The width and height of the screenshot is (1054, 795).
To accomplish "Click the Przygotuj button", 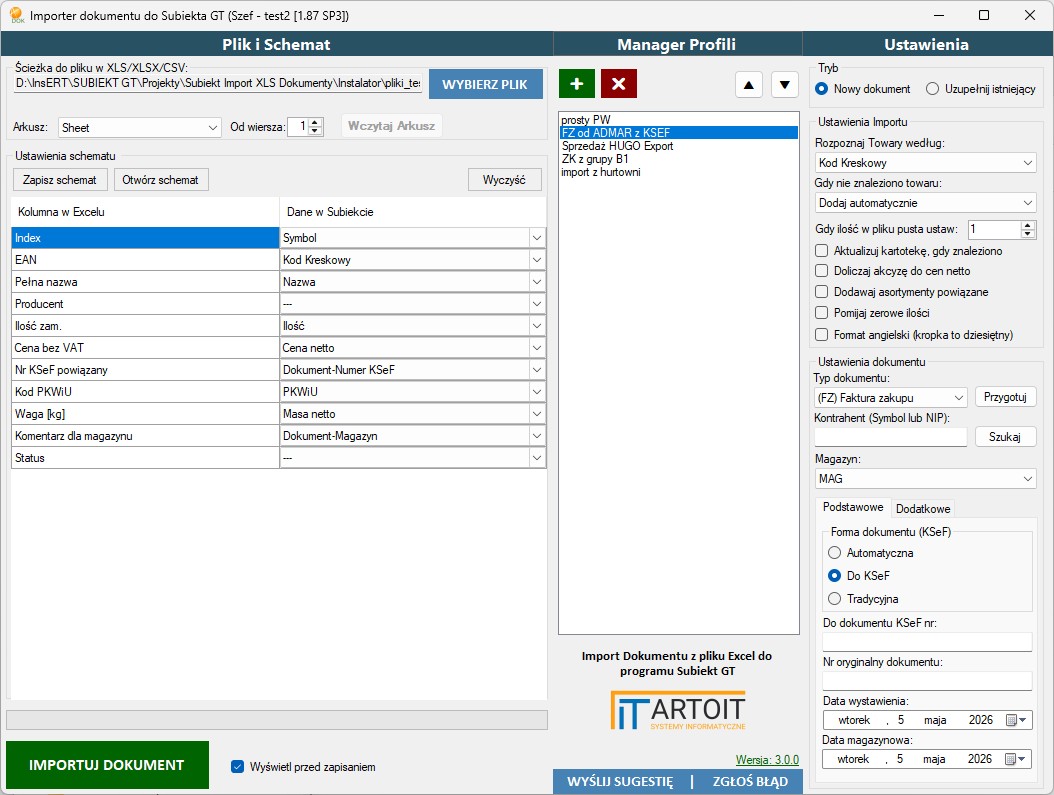I will [1005, 397].
